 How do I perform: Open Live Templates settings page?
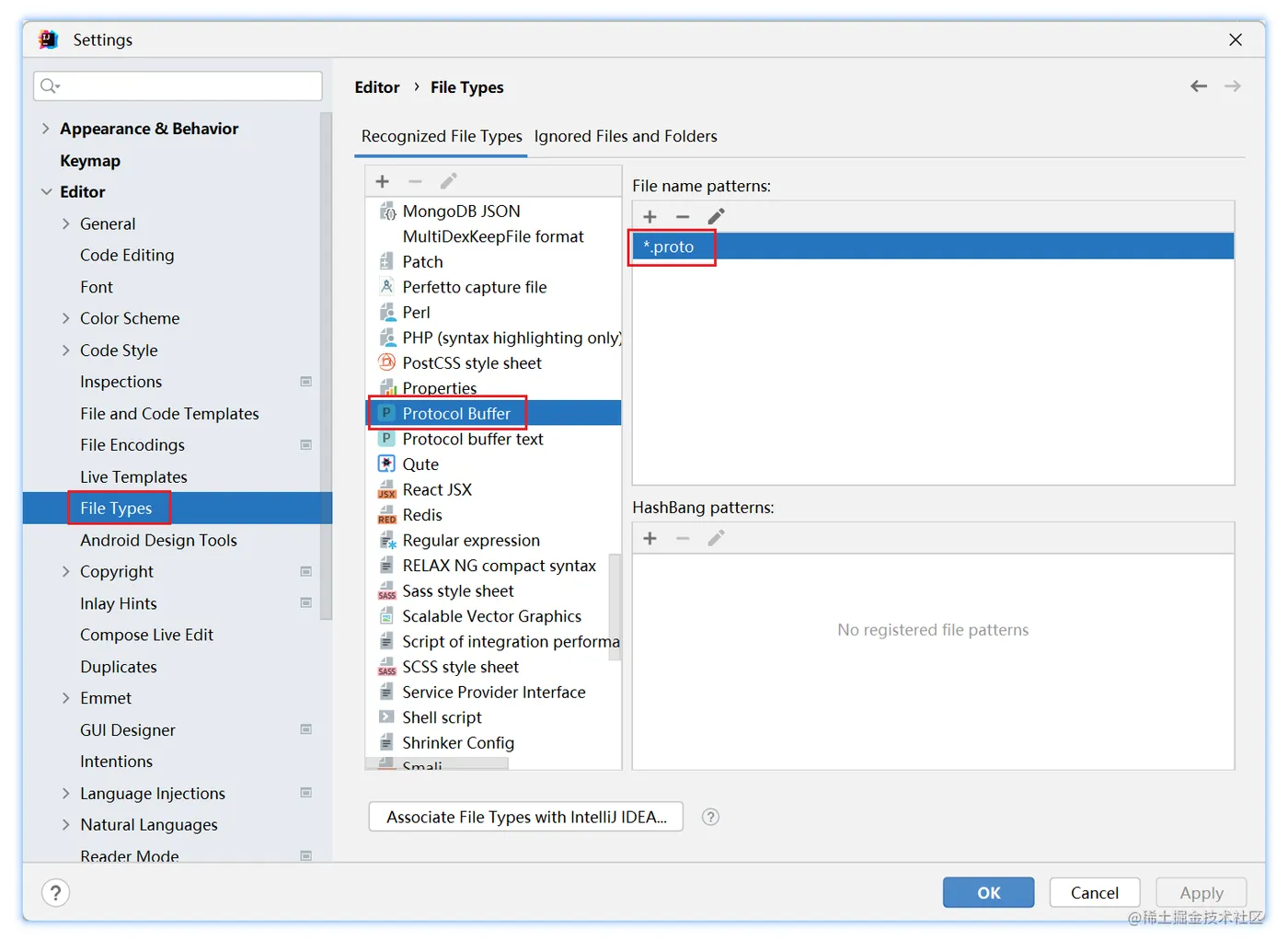[133, 476]
